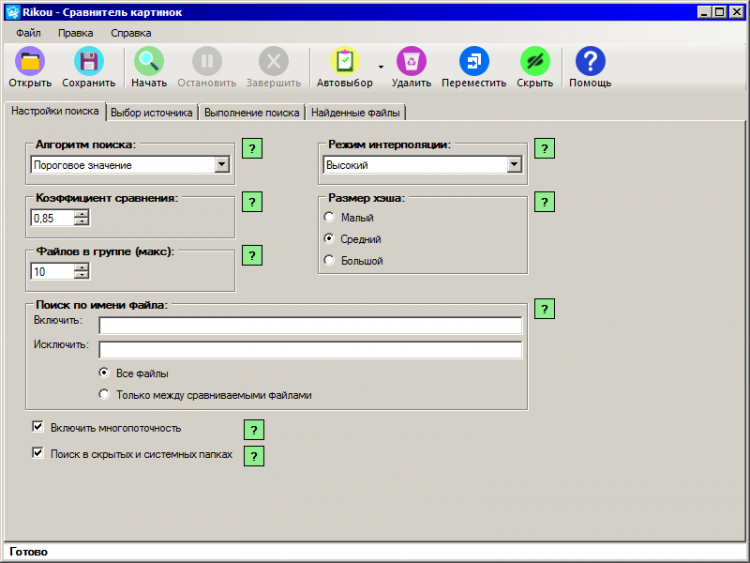Image resolution: width=750 pixels, height=563 pixels.
Task: Click the Открыть folder icon
Action: click(x=30, y=61)
